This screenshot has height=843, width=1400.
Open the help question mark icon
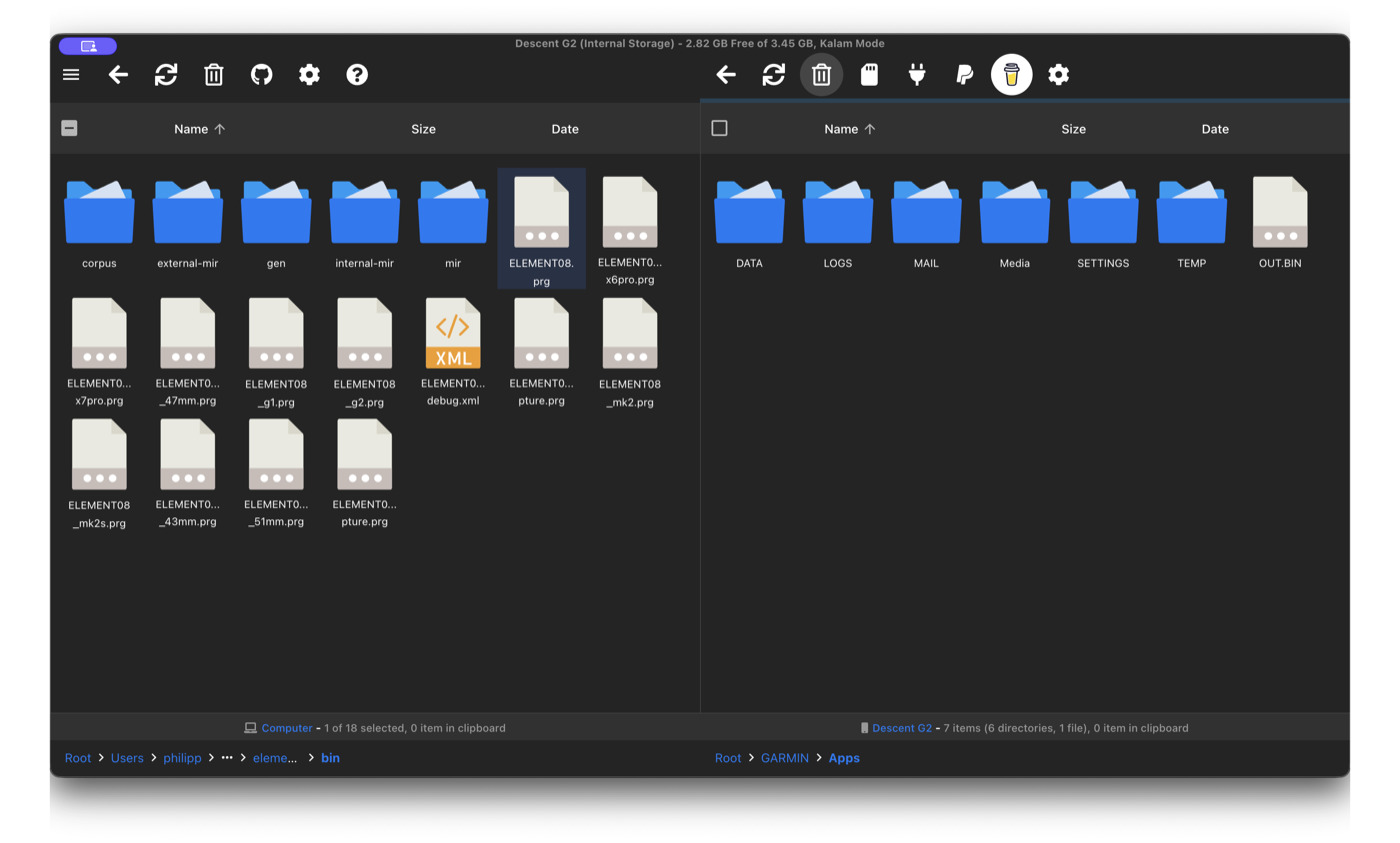pyautogui.click(x=357, y=75)
